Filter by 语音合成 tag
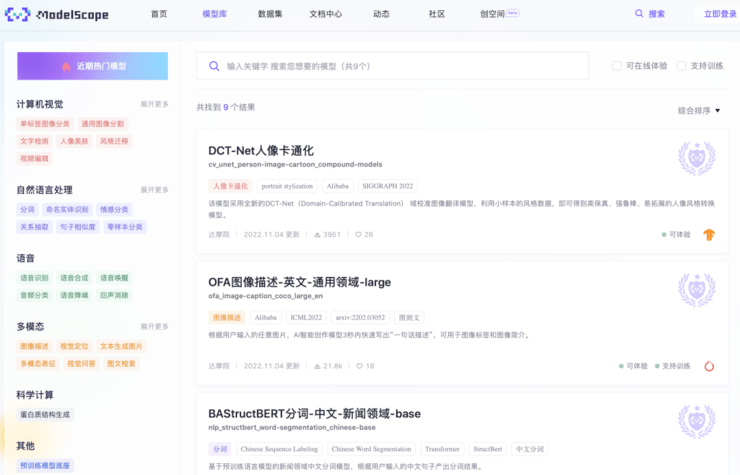The image size is (740, 475). [74, 278]
